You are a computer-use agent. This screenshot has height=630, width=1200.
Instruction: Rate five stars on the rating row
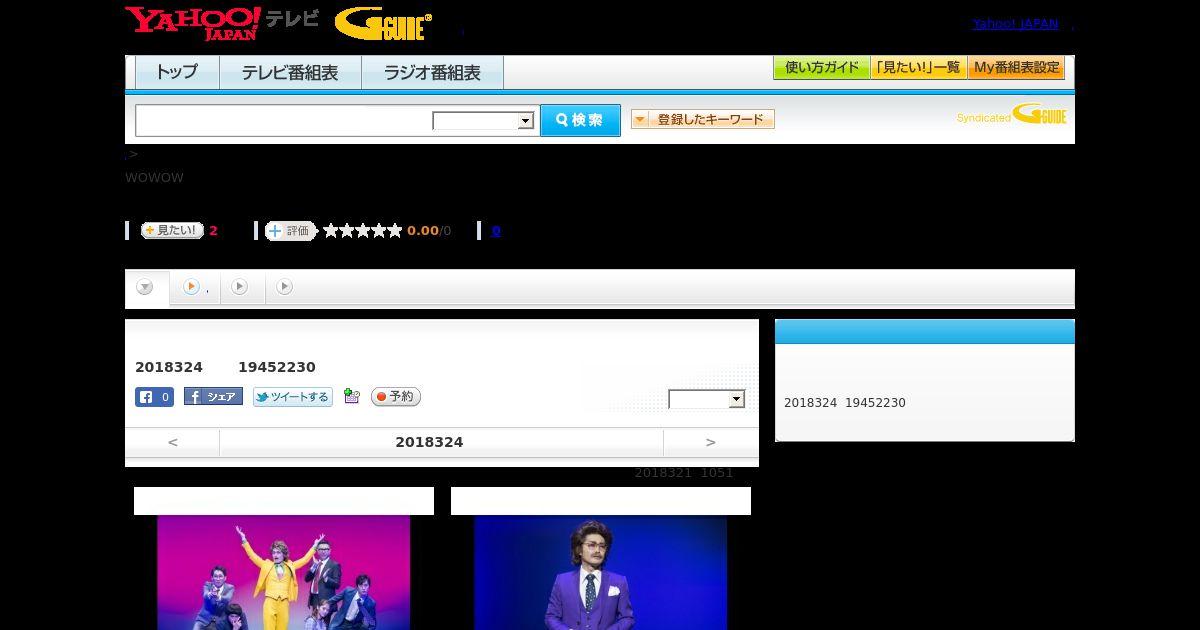click(x=395, y=231)
